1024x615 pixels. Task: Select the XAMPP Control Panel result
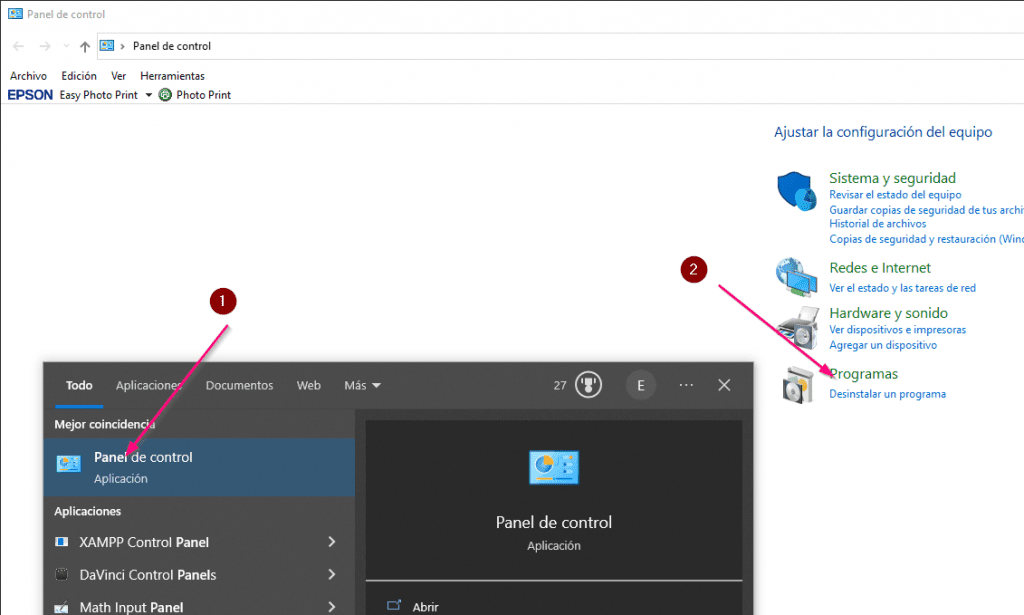[x=199, y=542]
